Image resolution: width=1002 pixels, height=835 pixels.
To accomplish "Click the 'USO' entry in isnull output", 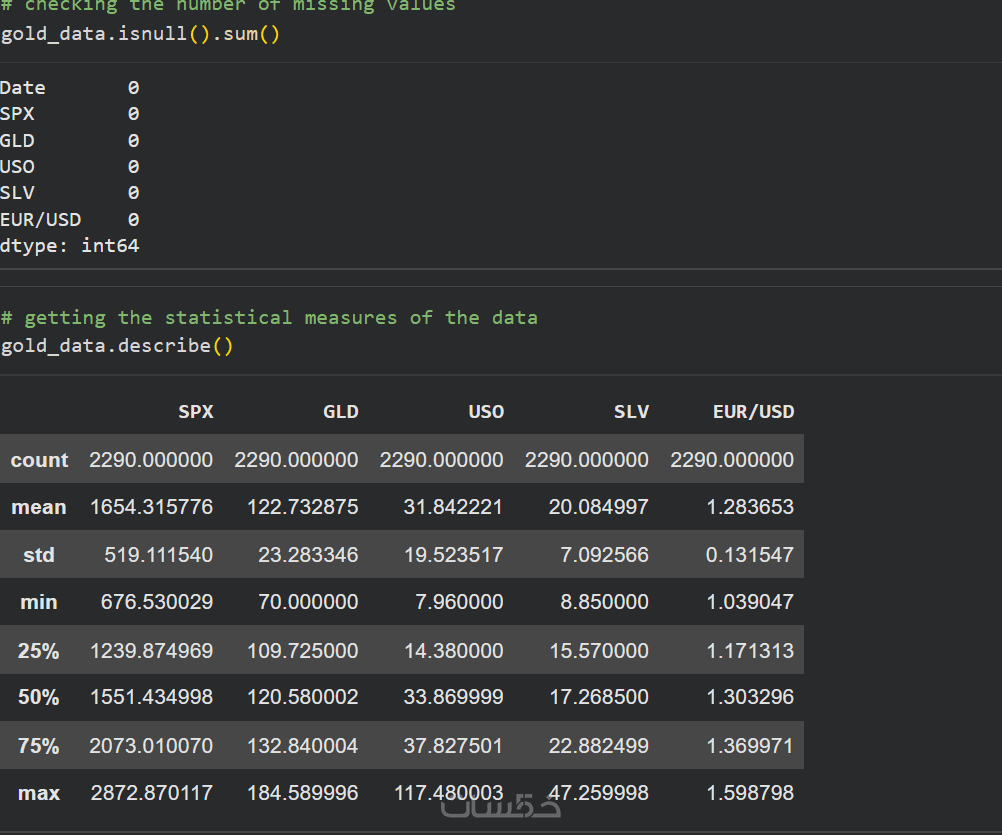I will (x=17, y=167).
